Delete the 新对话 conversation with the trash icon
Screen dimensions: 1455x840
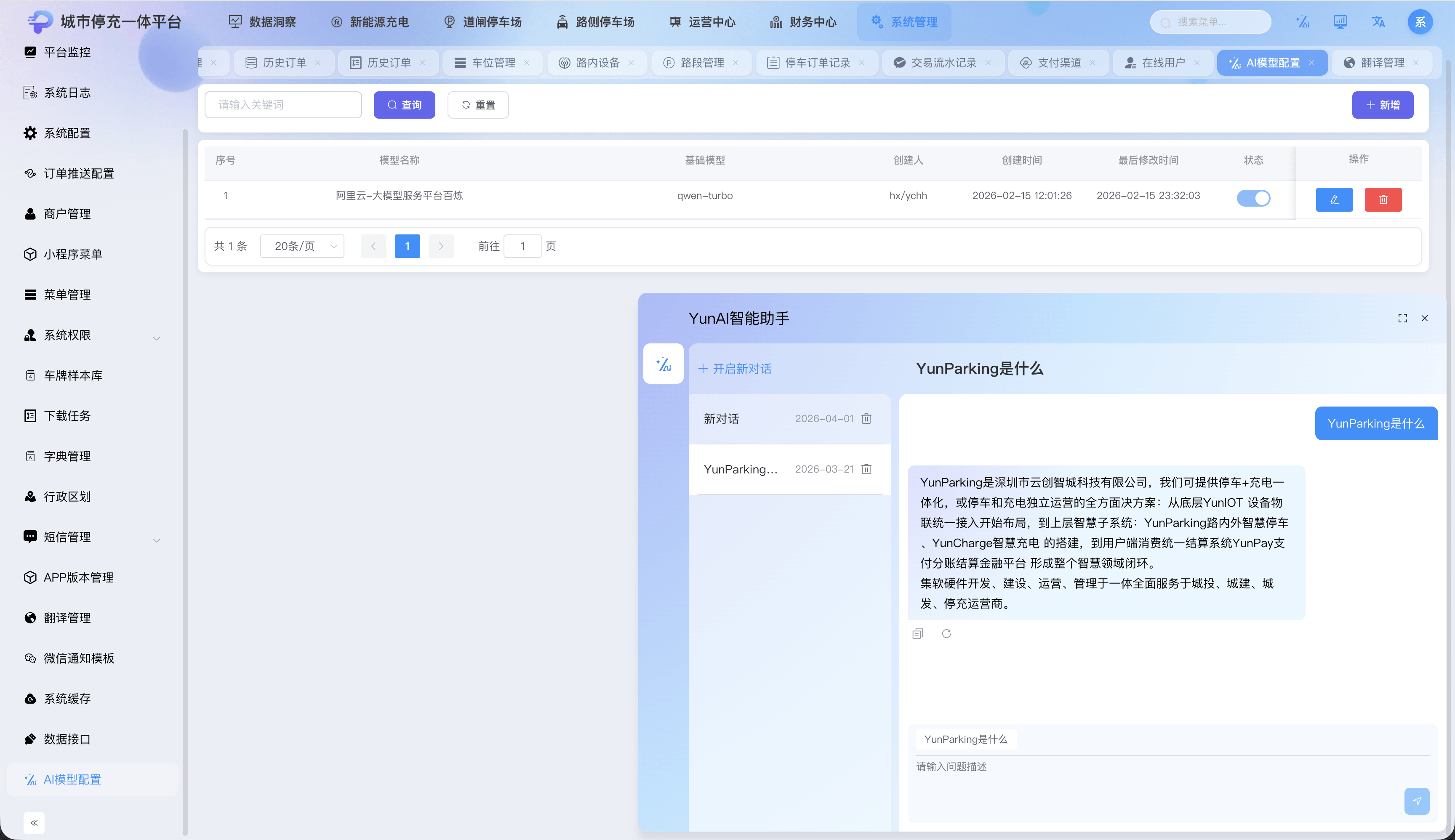click(x=866, y=419)
